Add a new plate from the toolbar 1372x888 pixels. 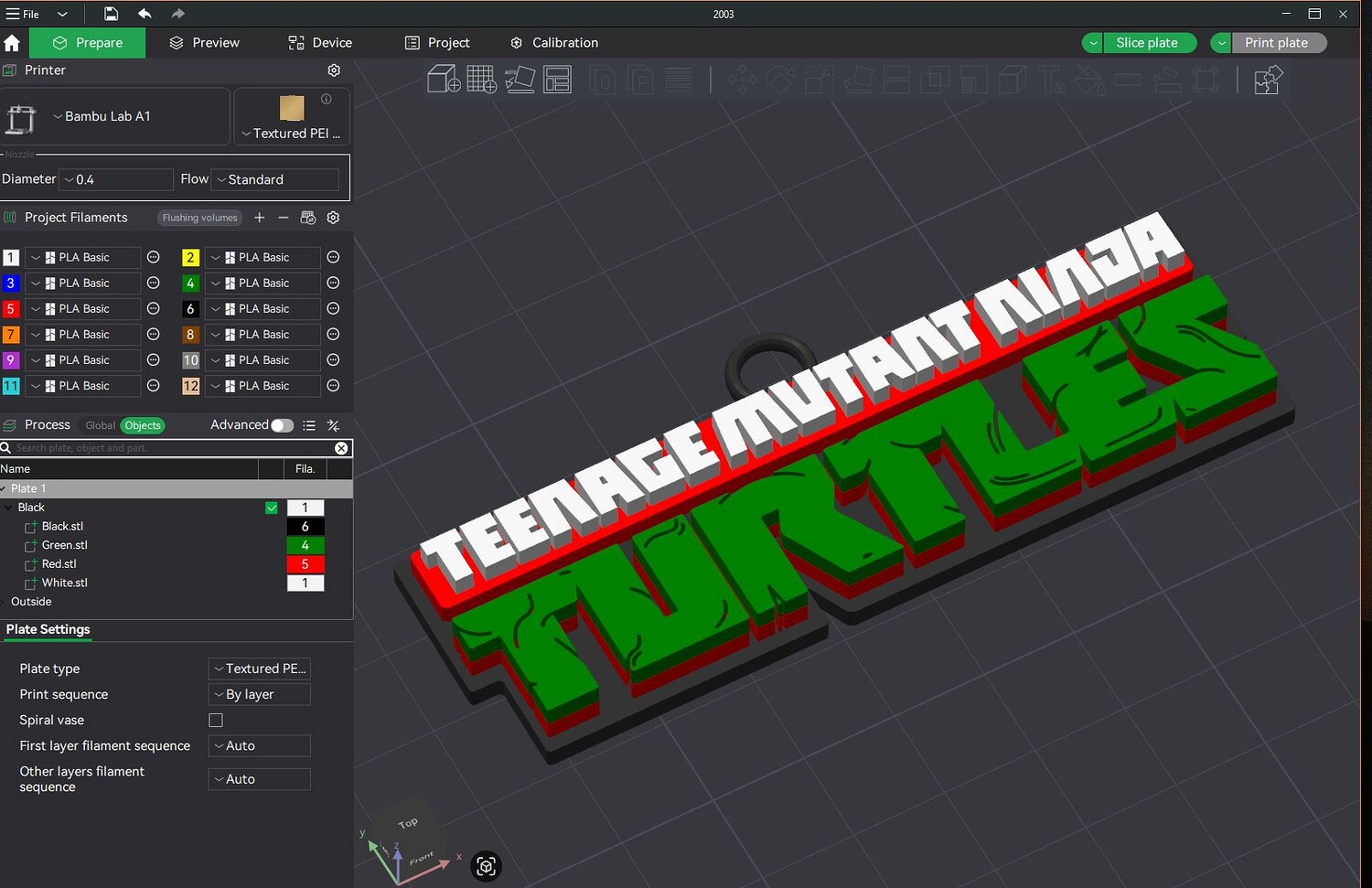[481, 80]
